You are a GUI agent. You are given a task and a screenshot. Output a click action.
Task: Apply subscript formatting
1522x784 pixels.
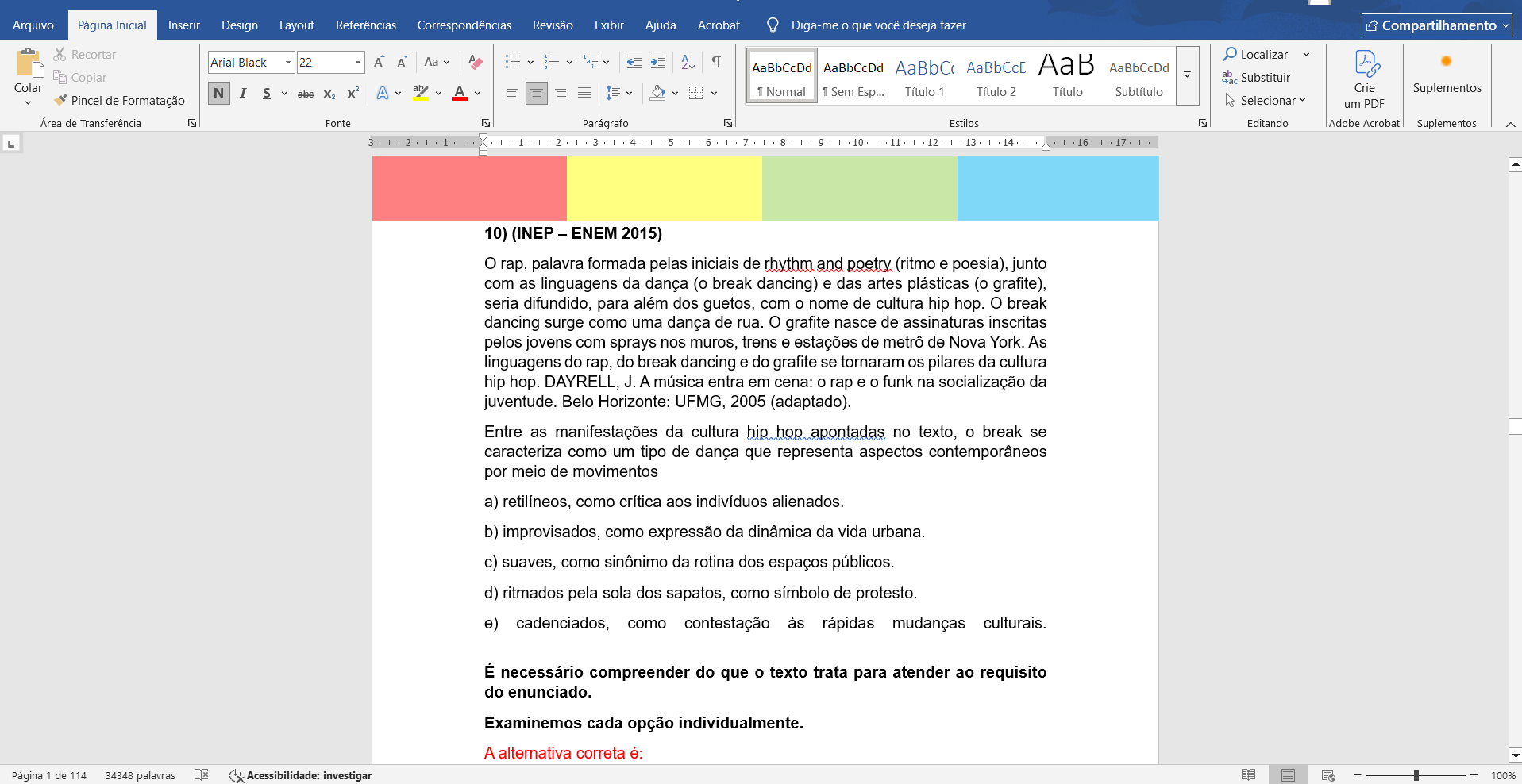pyautogui.click(x=329, y=94)
